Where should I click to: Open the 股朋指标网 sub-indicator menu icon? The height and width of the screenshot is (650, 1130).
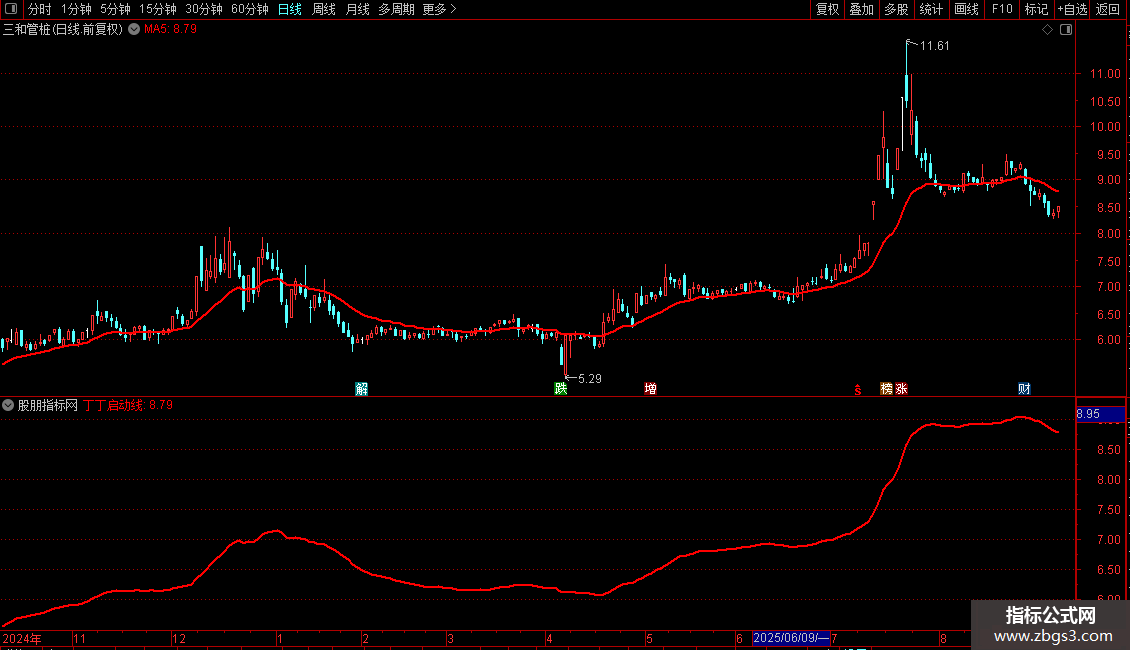point(8,406)
